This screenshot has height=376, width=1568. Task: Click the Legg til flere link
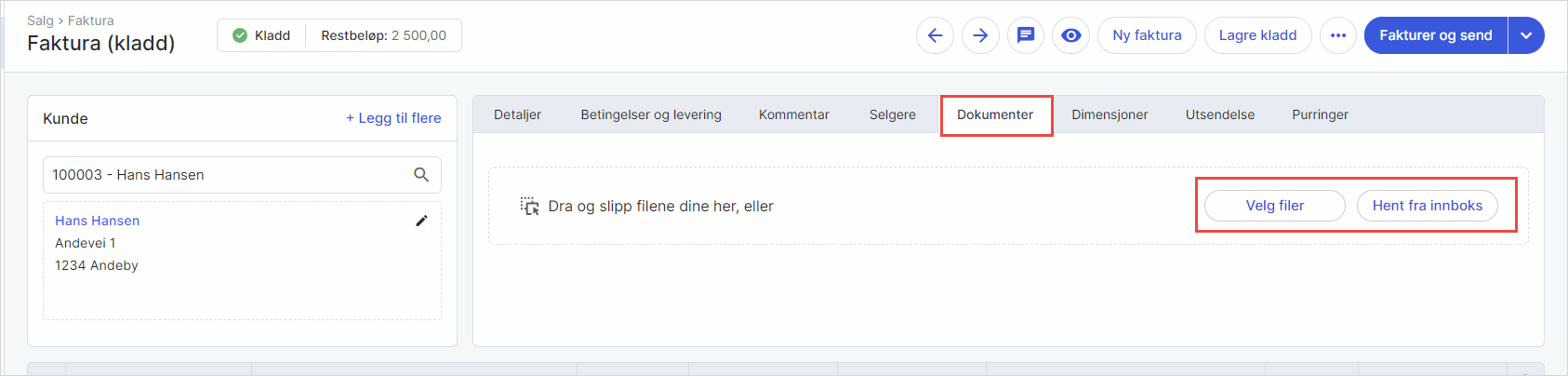393,118
